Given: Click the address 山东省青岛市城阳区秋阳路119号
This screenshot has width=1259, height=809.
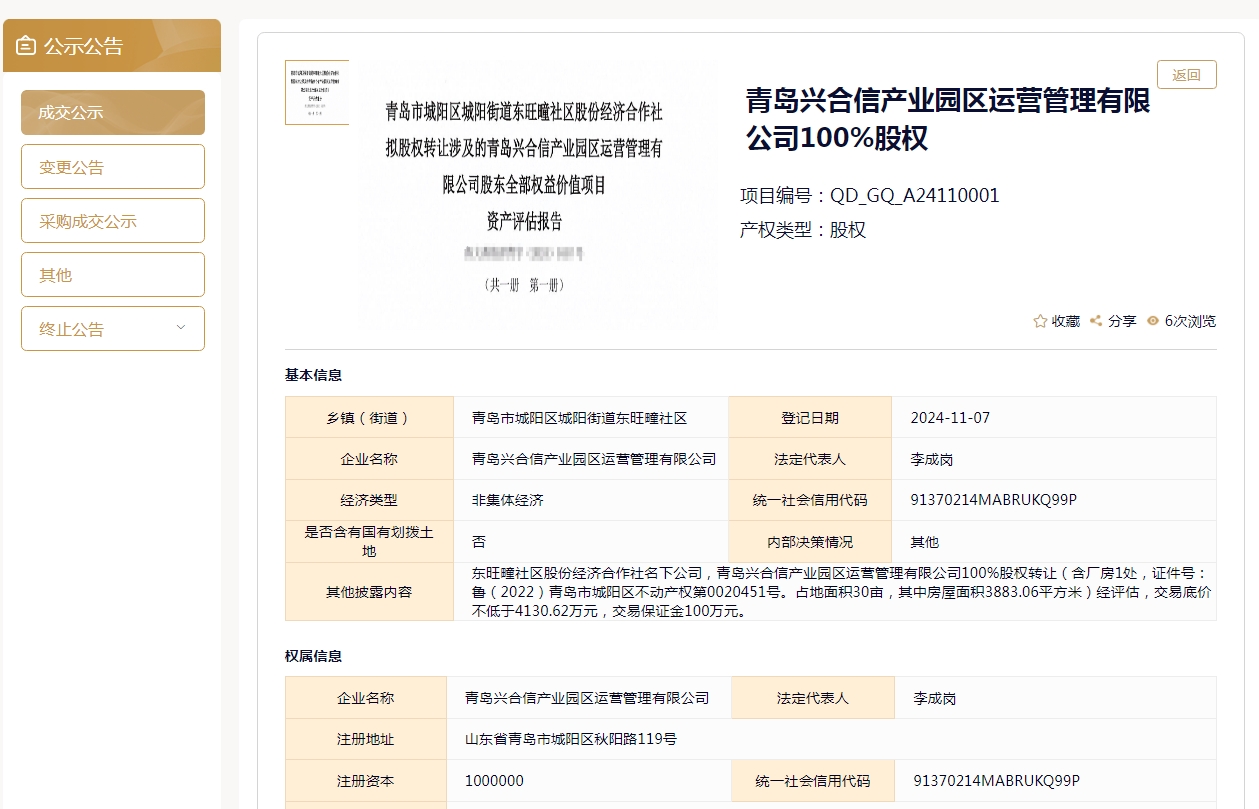Looking at the screenshot, I should tap(571, 740).
